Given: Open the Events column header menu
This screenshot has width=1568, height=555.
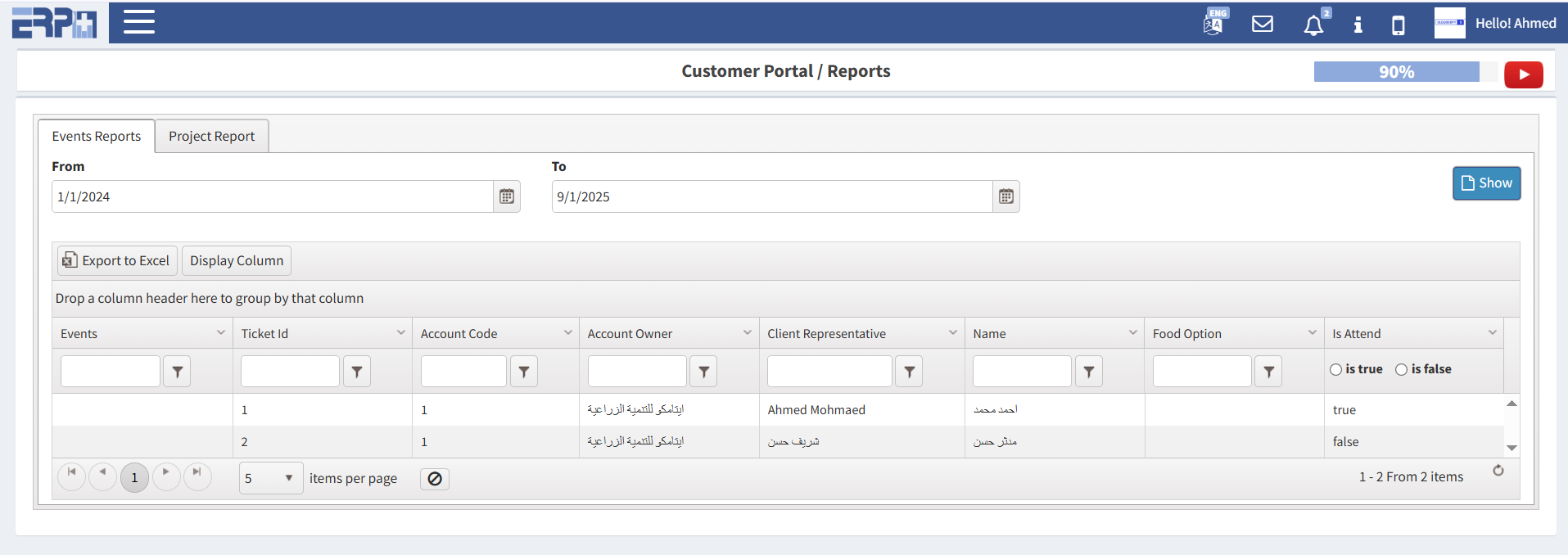Looking at the screenshot, I should [x=221, y=332].
